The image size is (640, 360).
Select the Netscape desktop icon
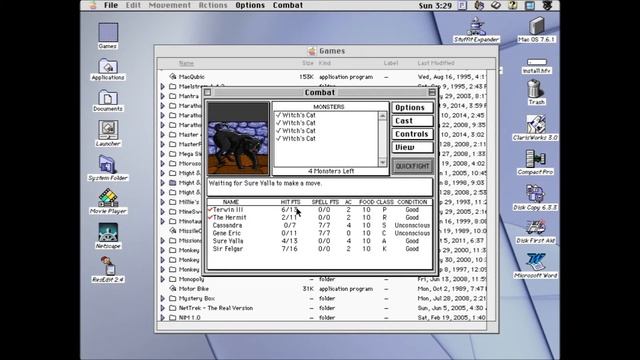pyautogui.click(x=108, y=233)
